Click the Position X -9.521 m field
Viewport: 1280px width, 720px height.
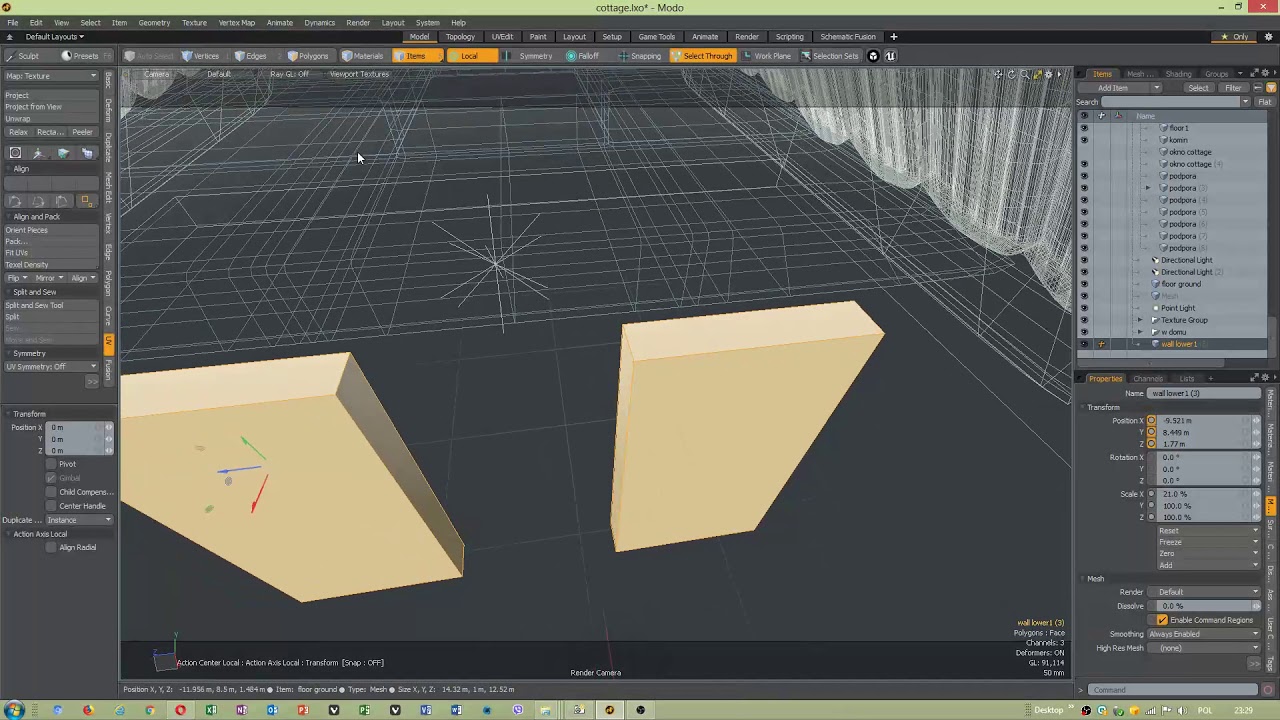click(1203, 421)
